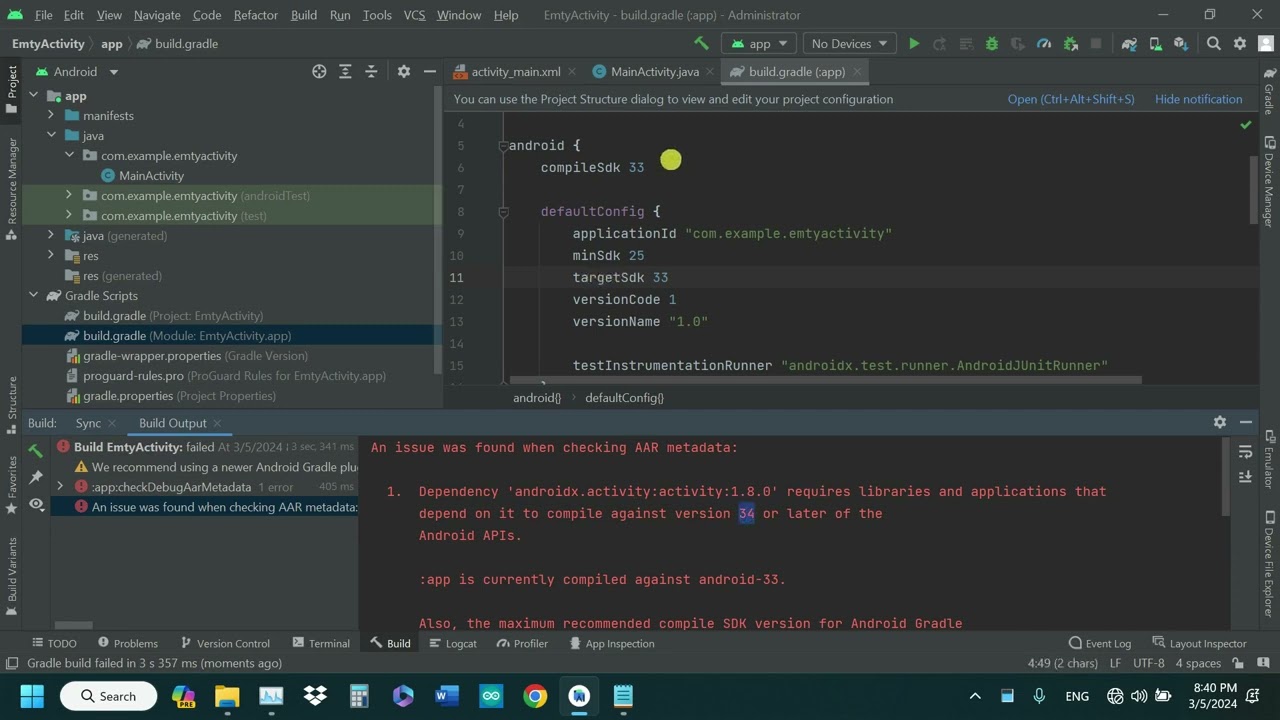Click the quick access square icon in status bar
1280x720 pixels.
click(x=11, y=663)
